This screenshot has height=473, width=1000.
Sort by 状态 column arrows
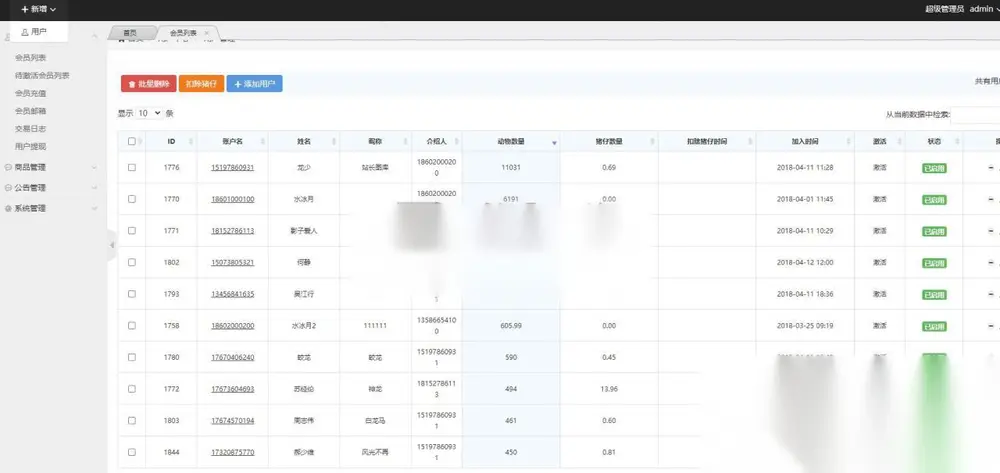point(957,142)
